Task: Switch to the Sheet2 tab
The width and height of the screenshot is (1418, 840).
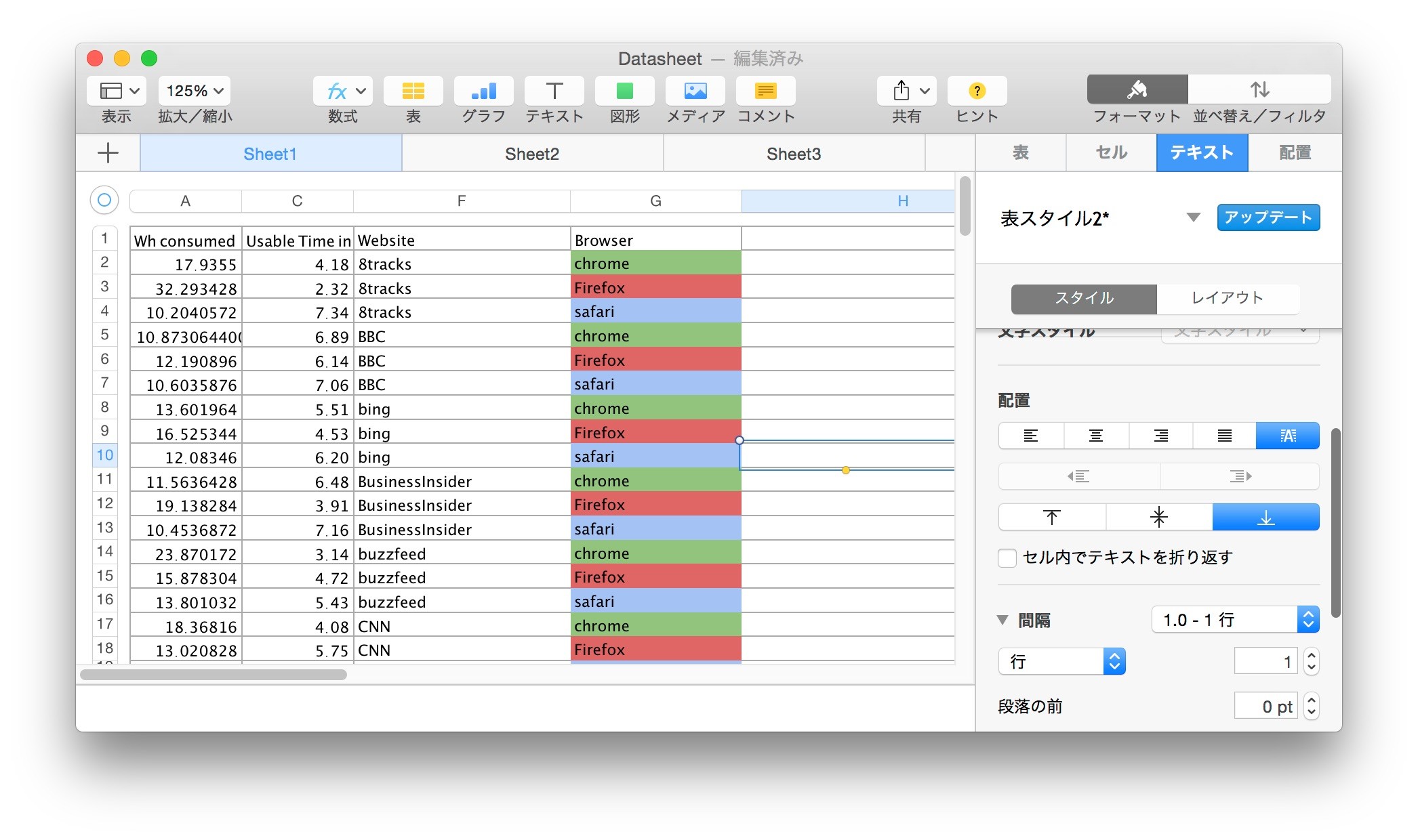Action: pos(532,154)
